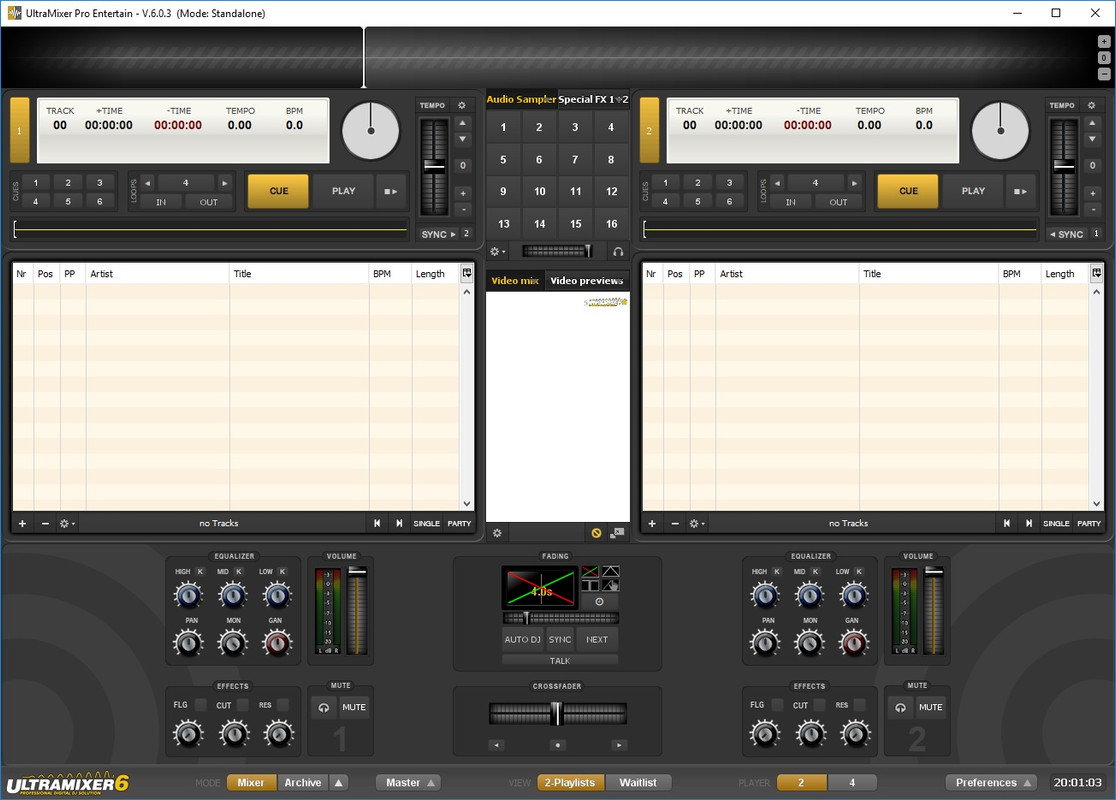
Task: Open right playlist gear dropdown
Action: pos(697,523)
